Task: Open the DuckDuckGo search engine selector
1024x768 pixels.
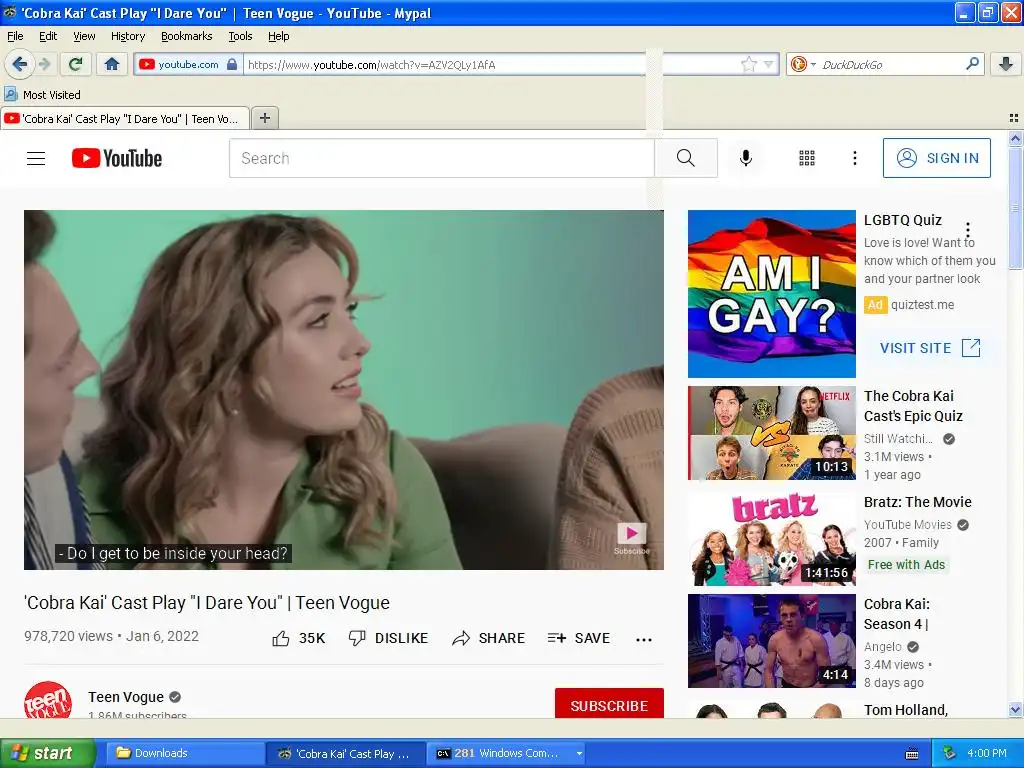Action: 803,64
